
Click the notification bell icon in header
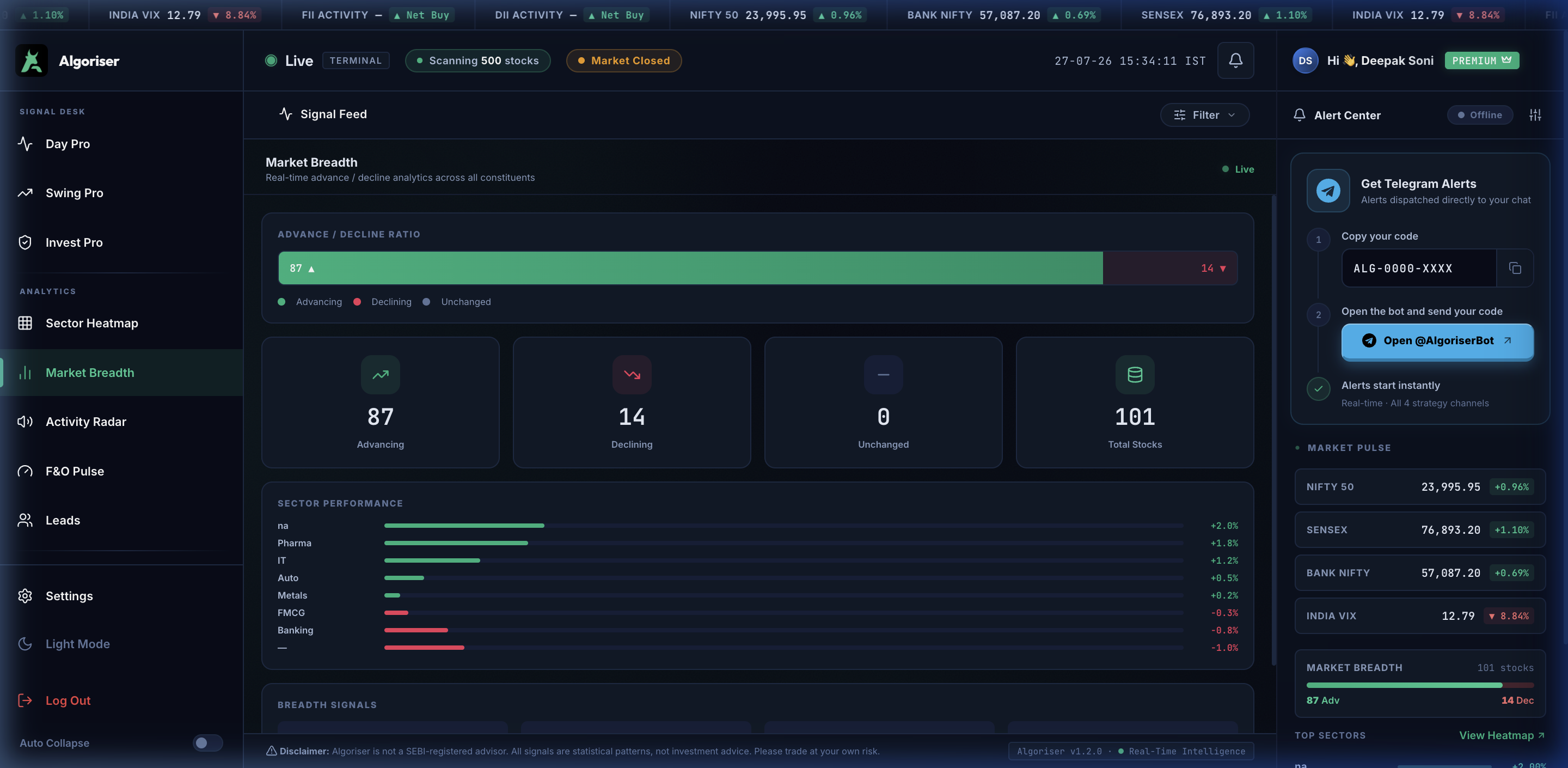click(1235, 60)
